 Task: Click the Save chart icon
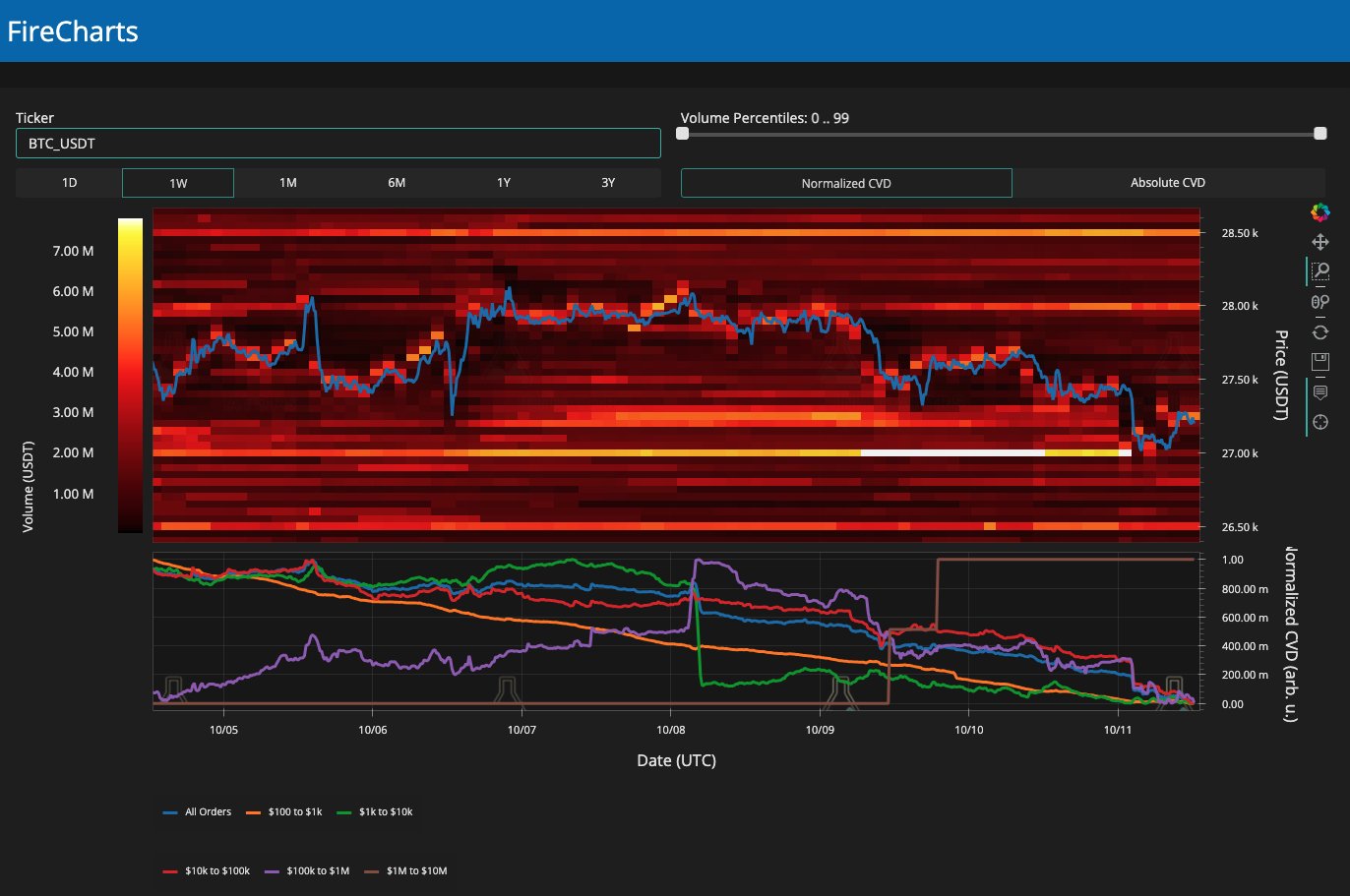[1320, 361]
